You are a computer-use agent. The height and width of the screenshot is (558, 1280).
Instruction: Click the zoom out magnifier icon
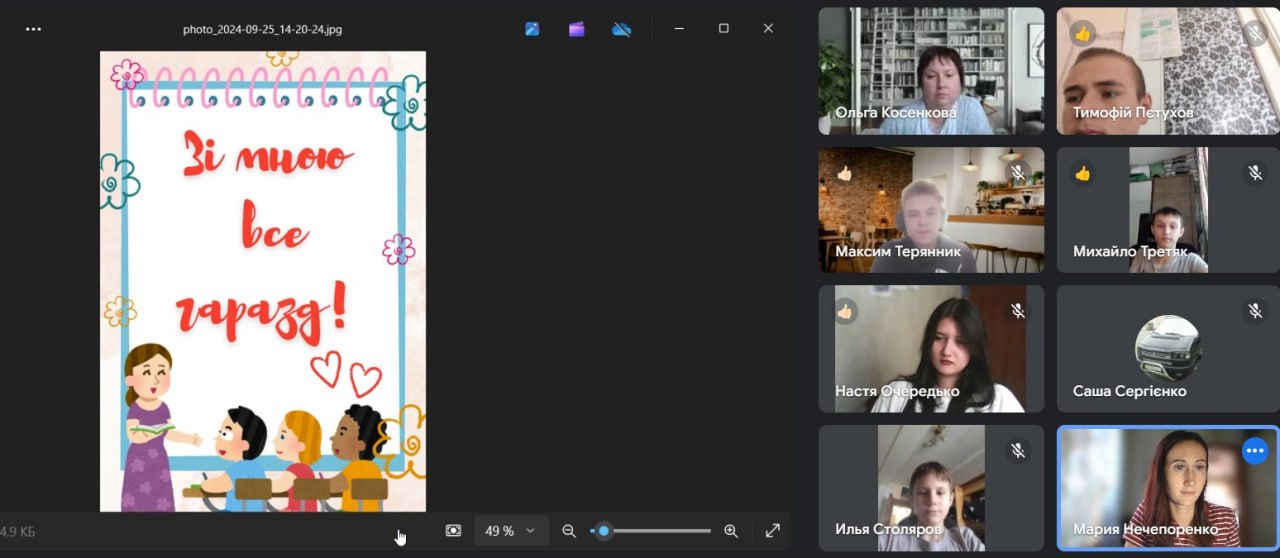pos(569,531)
